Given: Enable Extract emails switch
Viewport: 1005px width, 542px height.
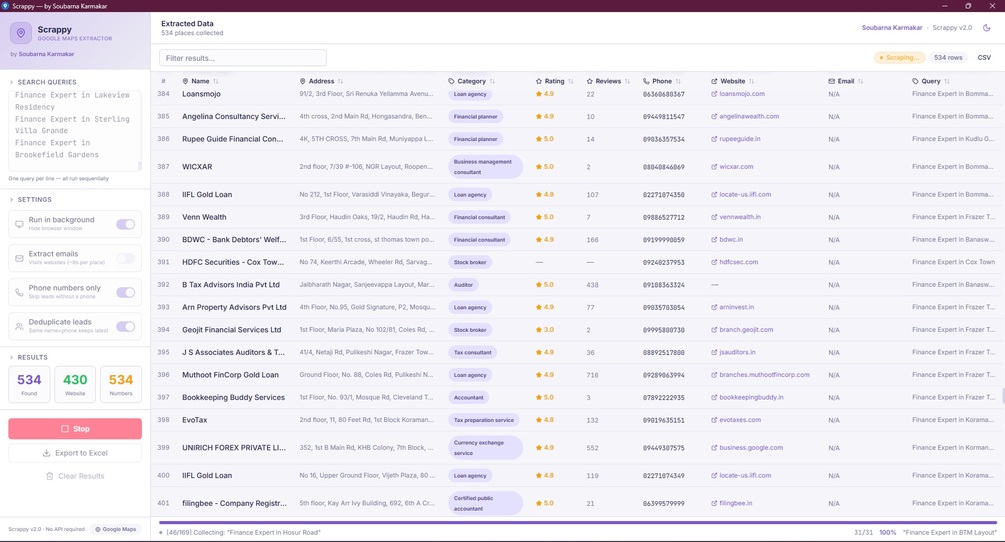Looking at the screenshot, I should [x=126, y=258].
